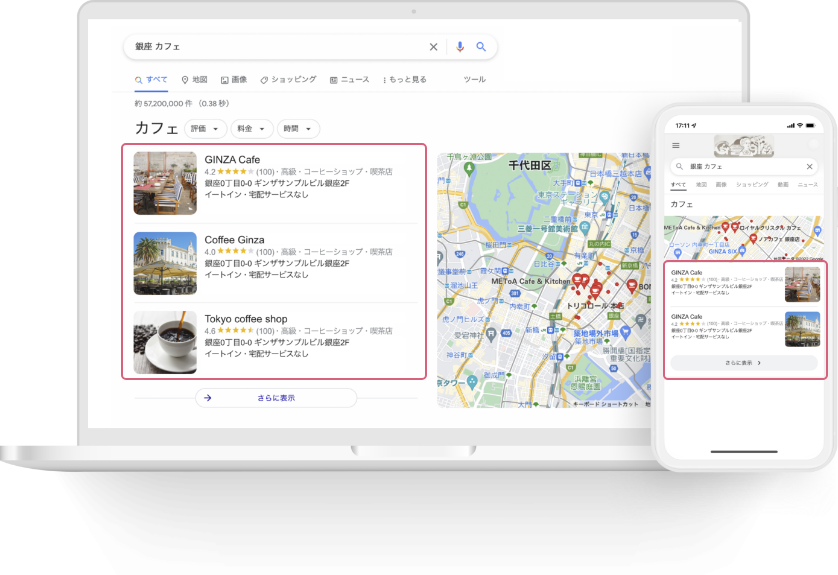Tap さらに表示 button on the phone
Image resolution: width=838 pixels, height=575 pixels.
pos(743,363)
